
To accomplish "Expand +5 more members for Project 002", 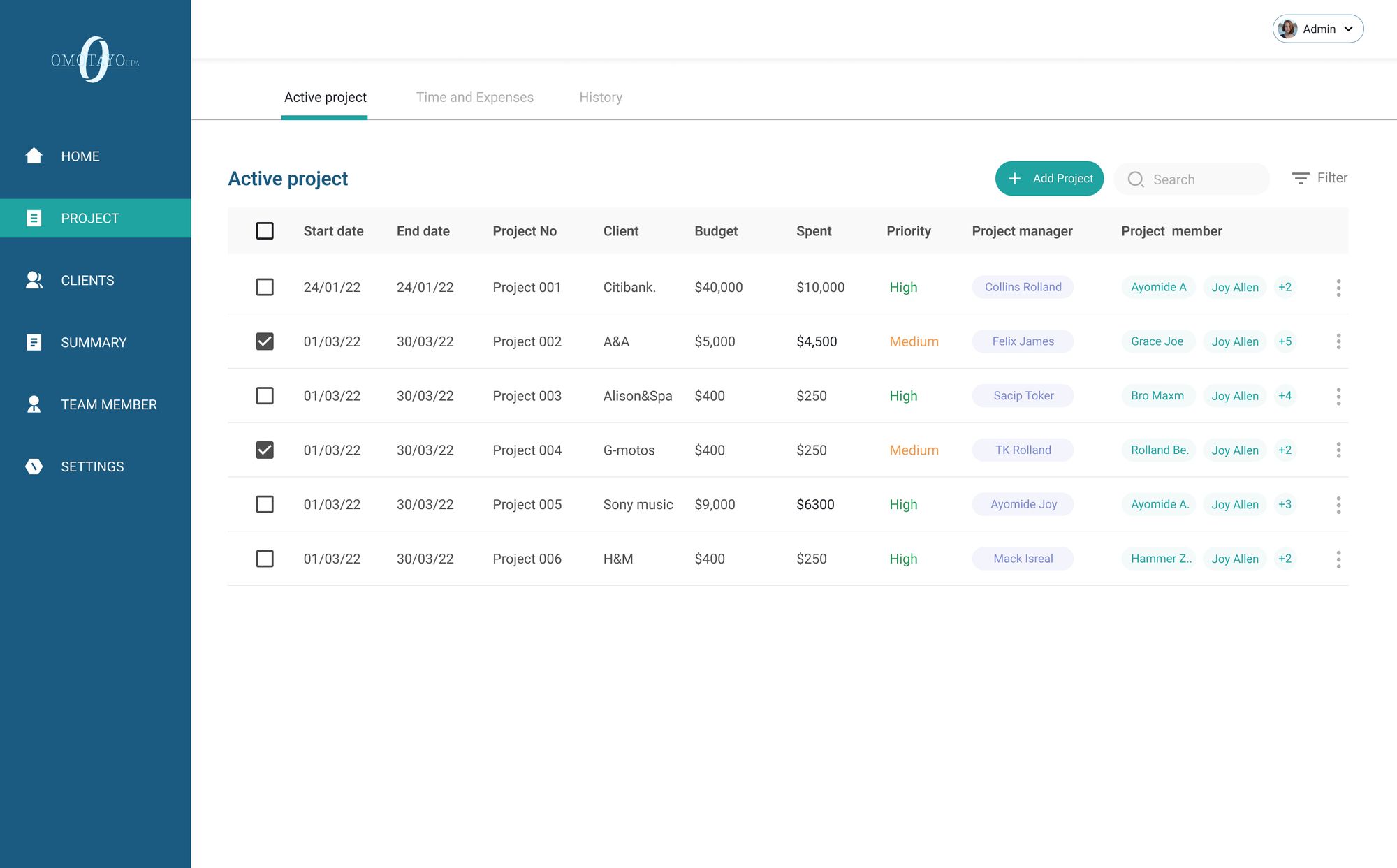I will [x=1285, y=341].
